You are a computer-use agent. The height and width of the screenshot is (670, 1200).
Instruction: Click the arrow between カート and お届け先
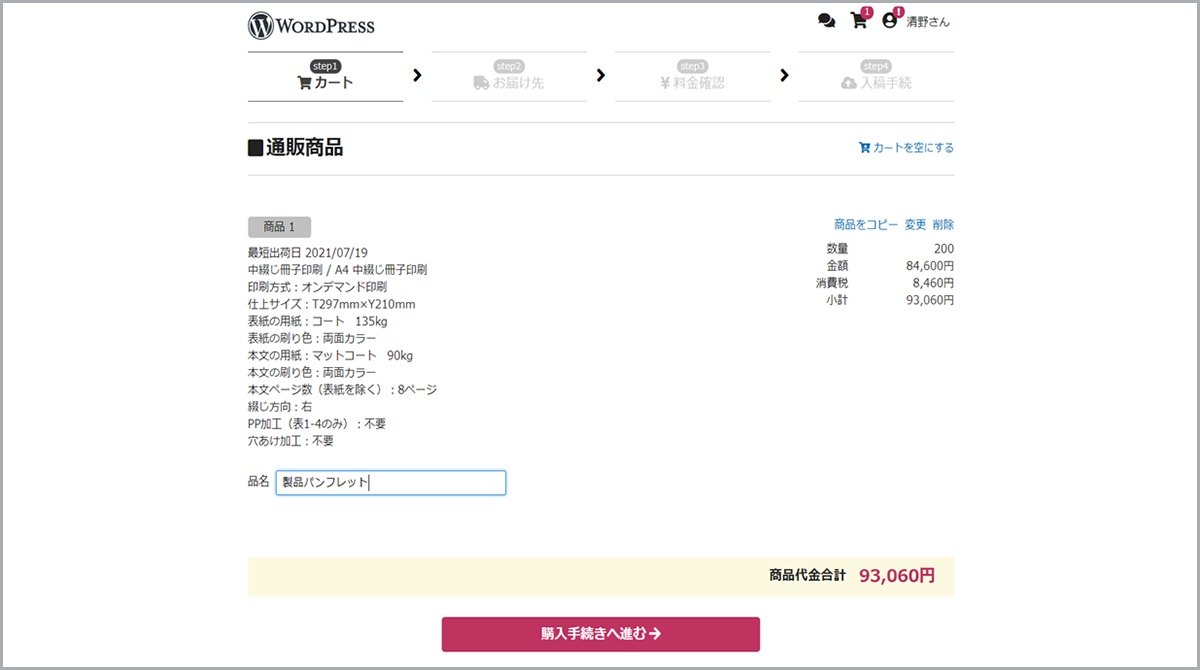point(417,75)
